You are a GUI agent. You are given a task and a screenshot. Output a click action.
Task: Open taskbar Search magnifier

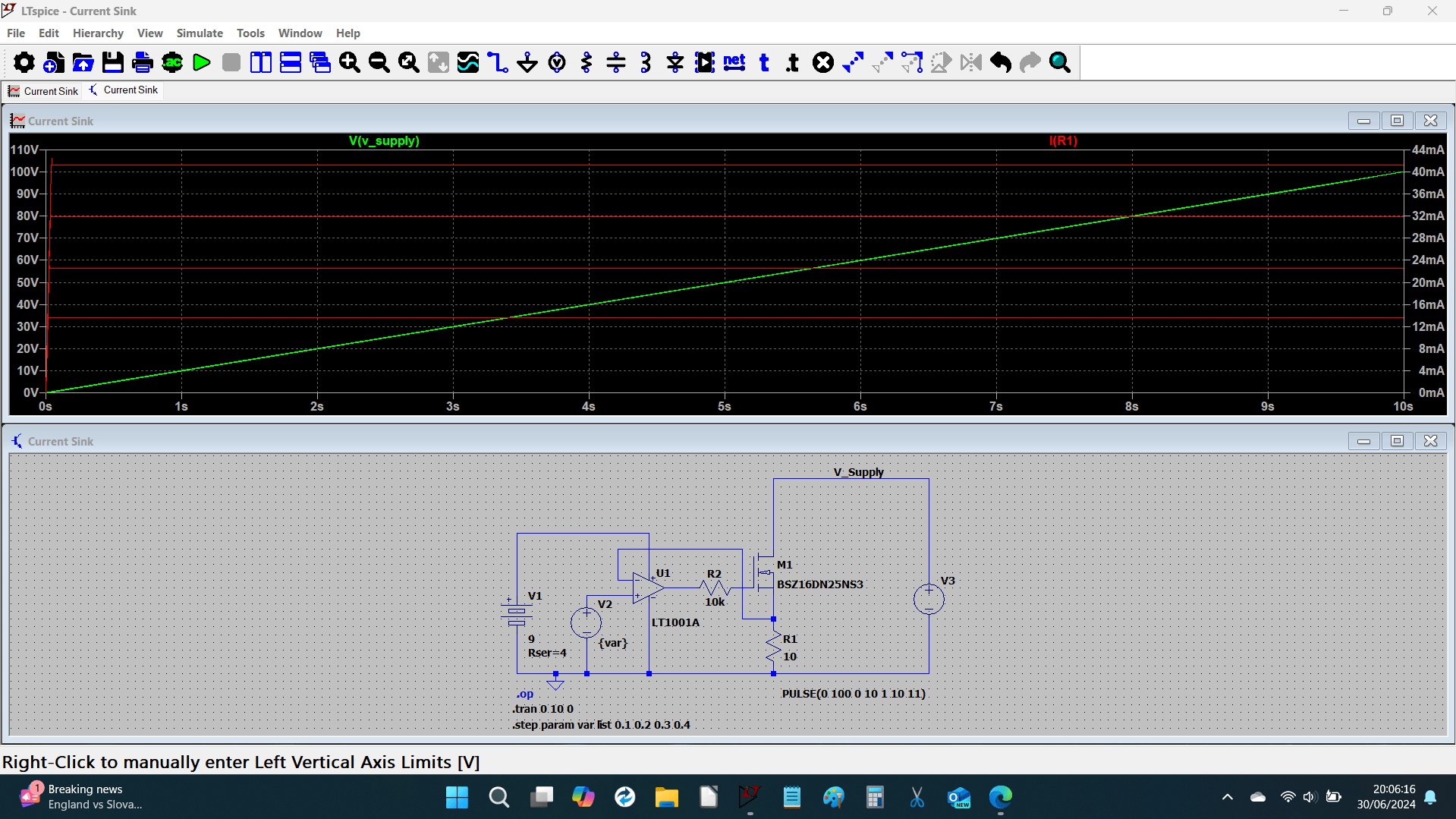click(498, 797)
